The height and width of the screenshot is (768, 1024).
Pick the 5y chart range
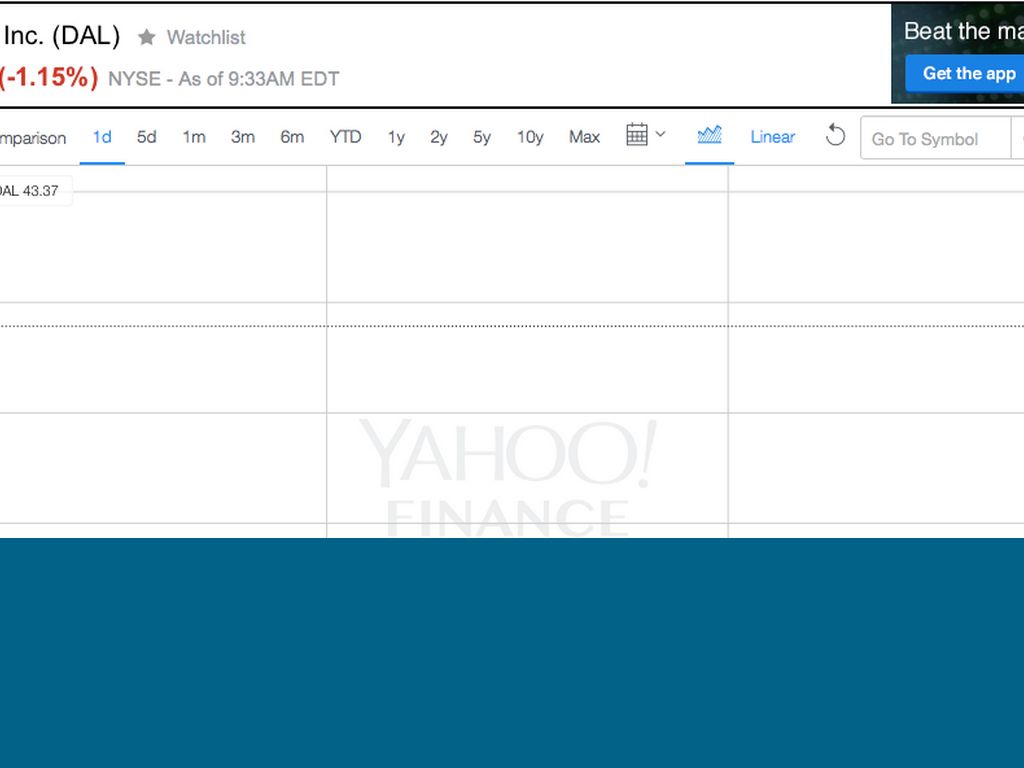coord(482,137)
